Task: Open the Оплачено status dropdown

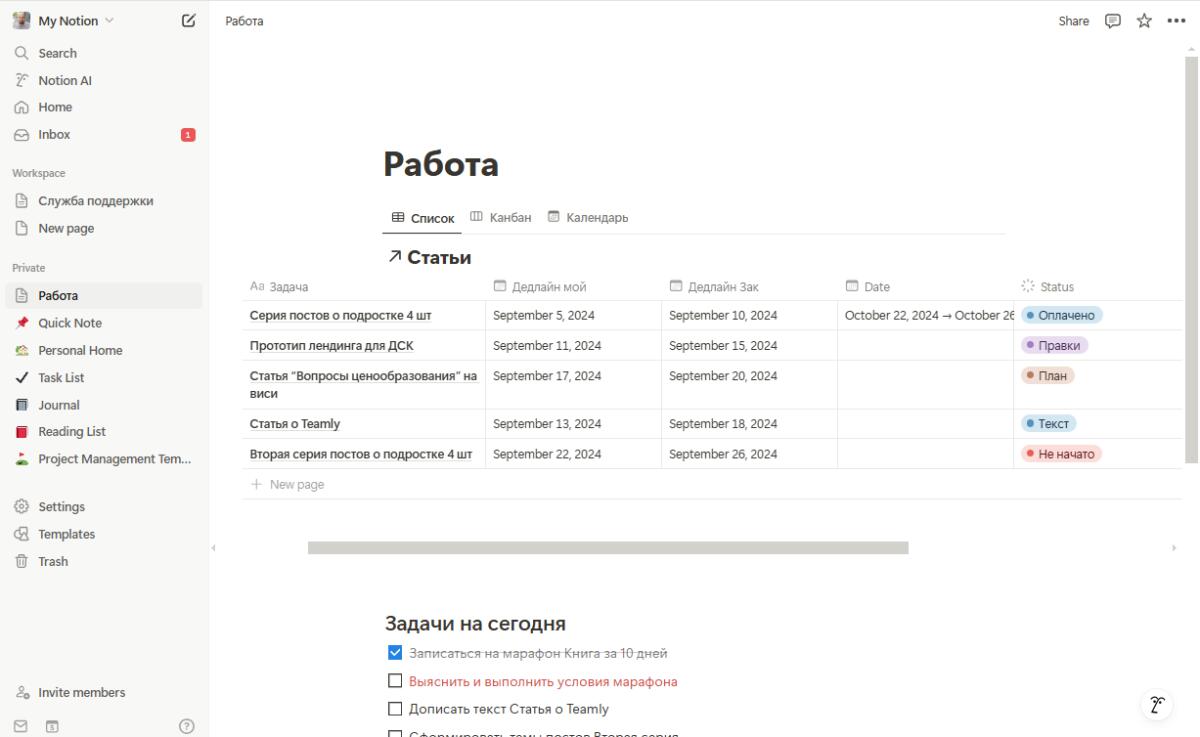Action: point(1061,315)
